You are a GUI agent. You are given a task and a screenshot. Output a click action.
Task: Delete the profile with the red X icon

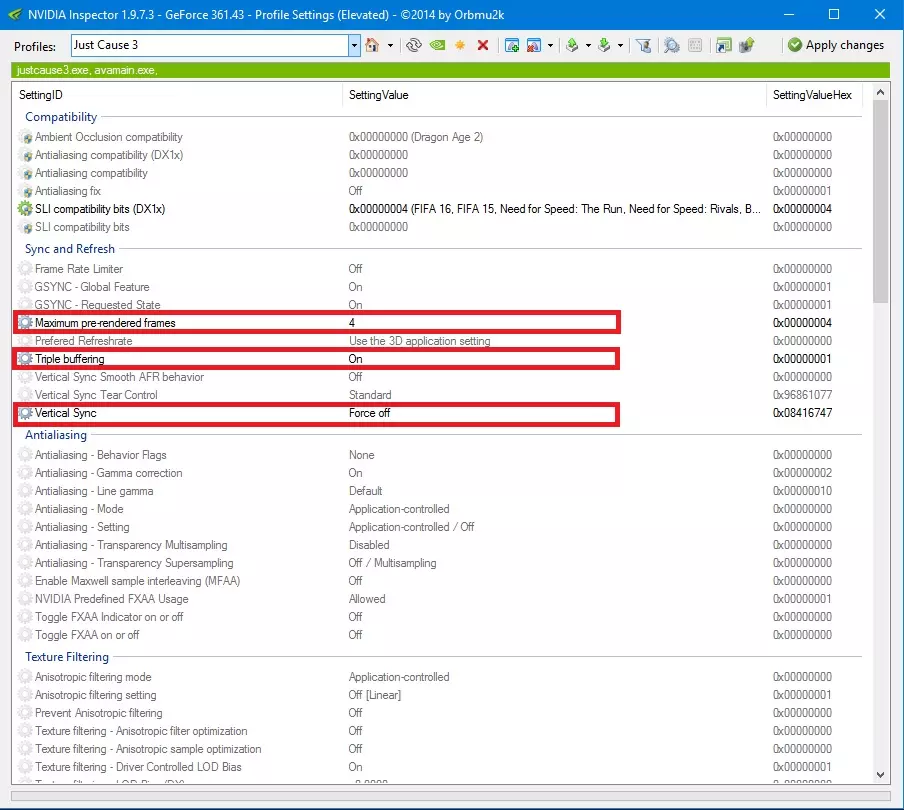click(483, 45)
